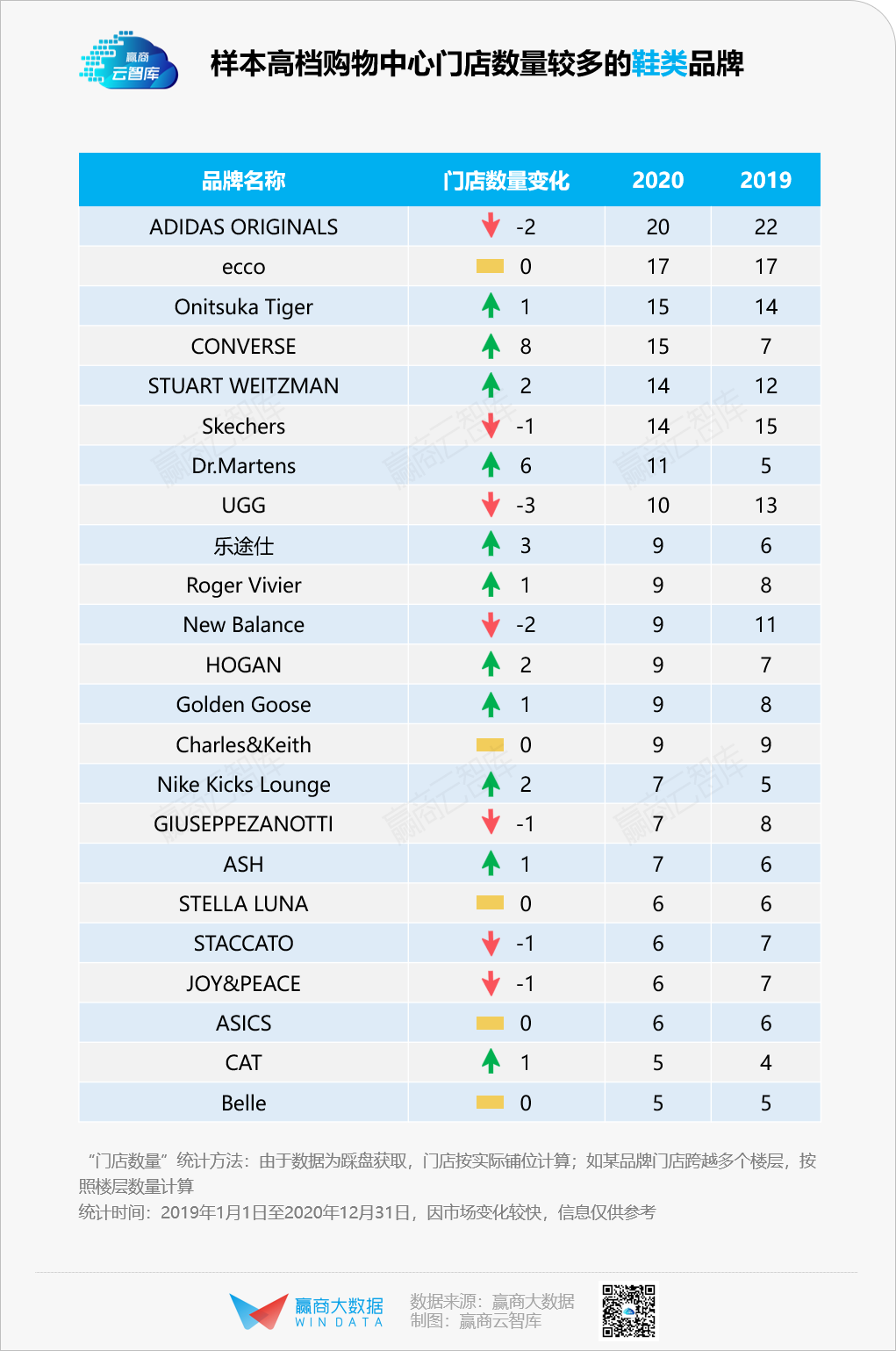Click the green up arrow for CONVERSE
This screenshot has width=896, height=1351.
tap(491, 346)
